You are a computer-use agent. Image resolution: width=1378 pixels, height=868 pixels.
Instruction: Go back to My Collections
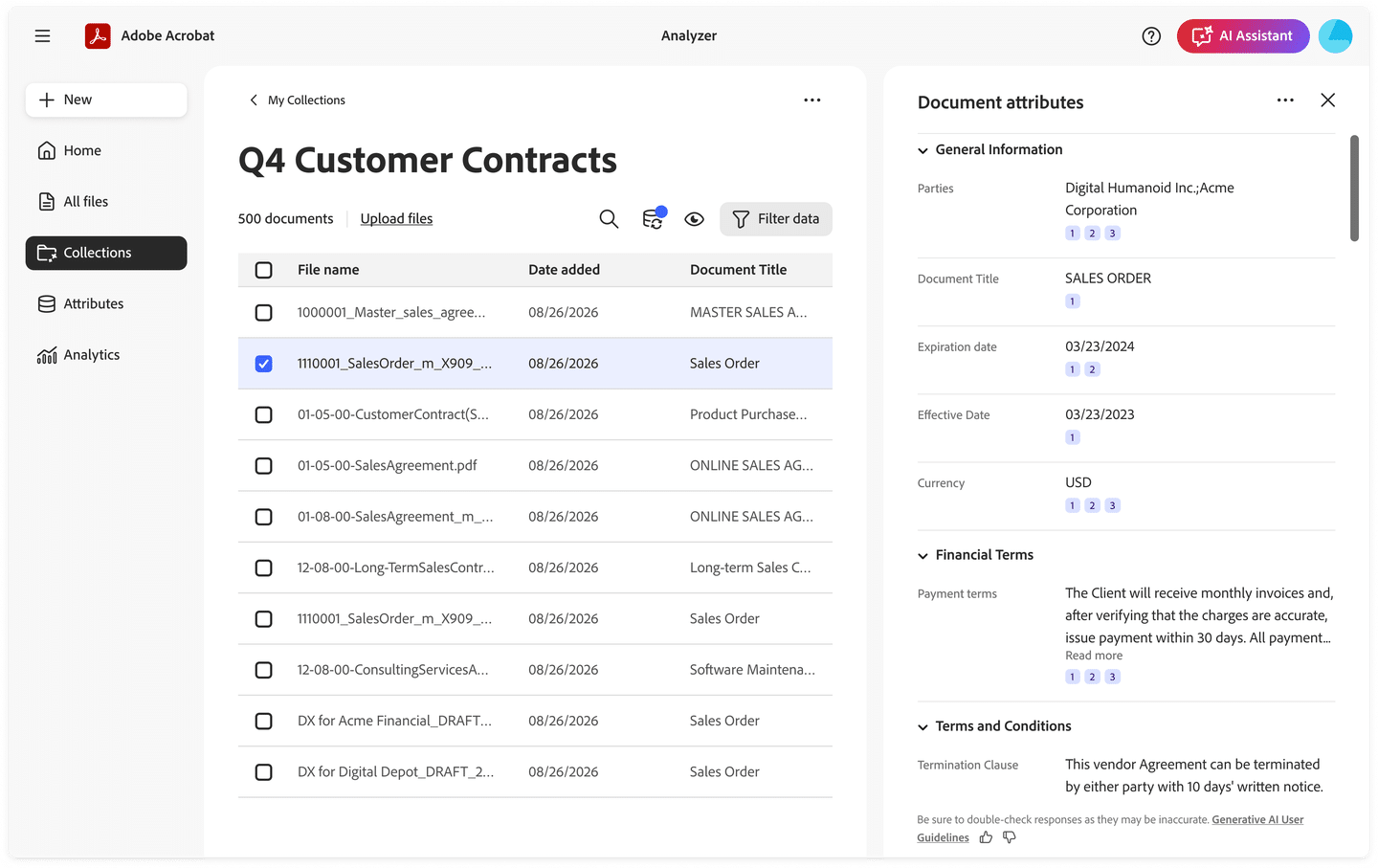(297, 100)
